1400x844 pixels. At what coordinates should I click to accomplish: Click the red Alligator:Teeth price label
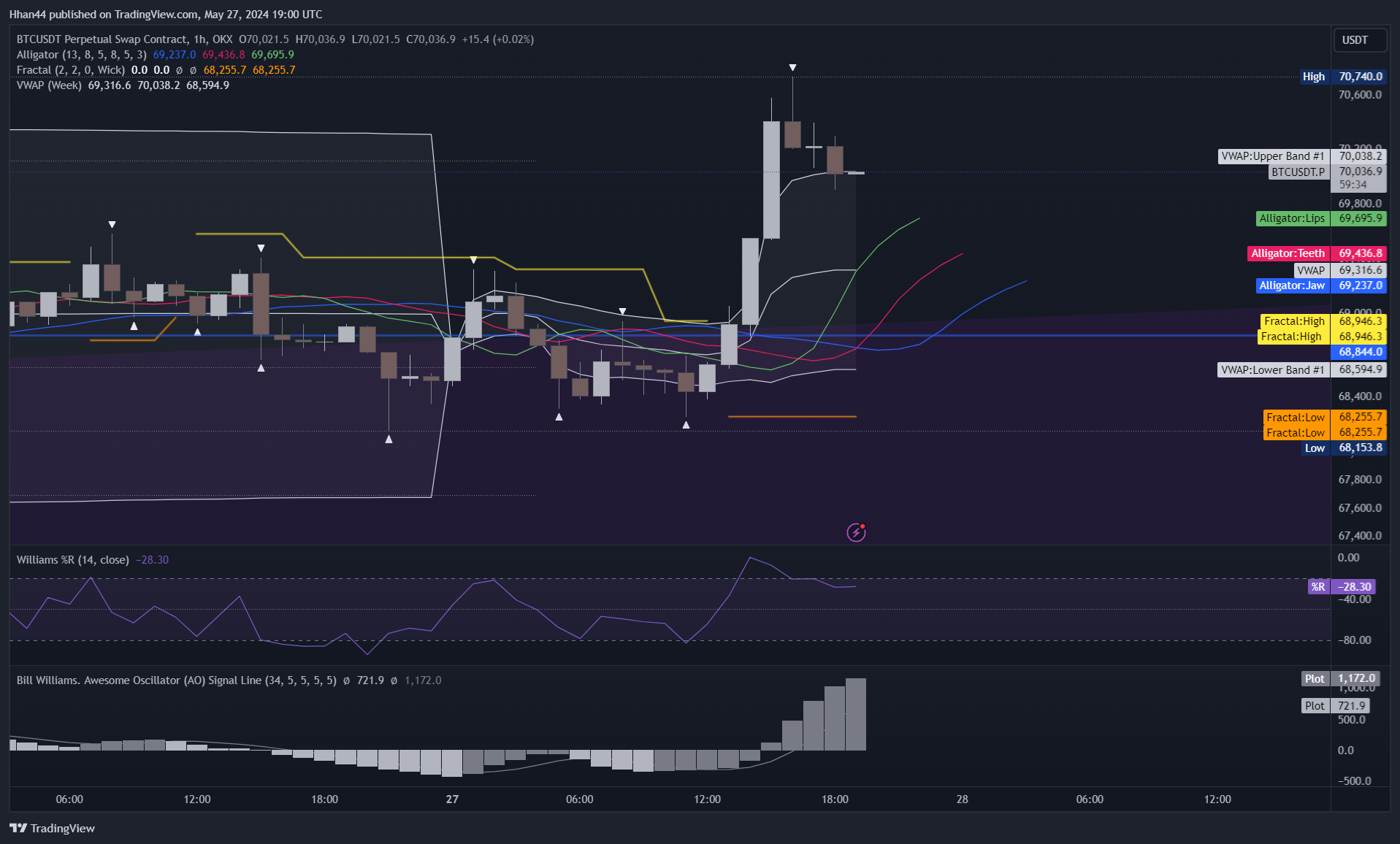(x=1317, y=254)
